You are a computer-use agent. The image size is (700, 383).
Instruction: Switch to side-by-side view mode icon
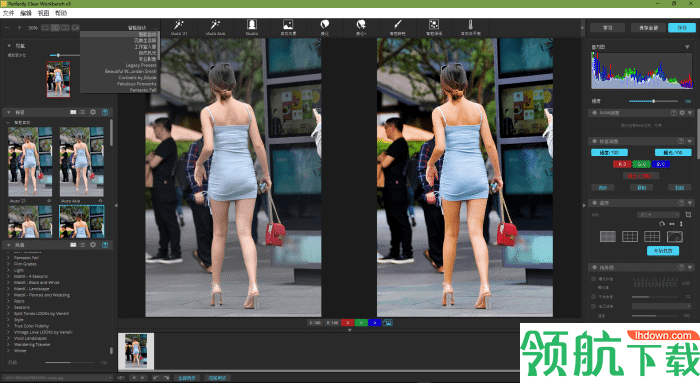coord(55,28)
